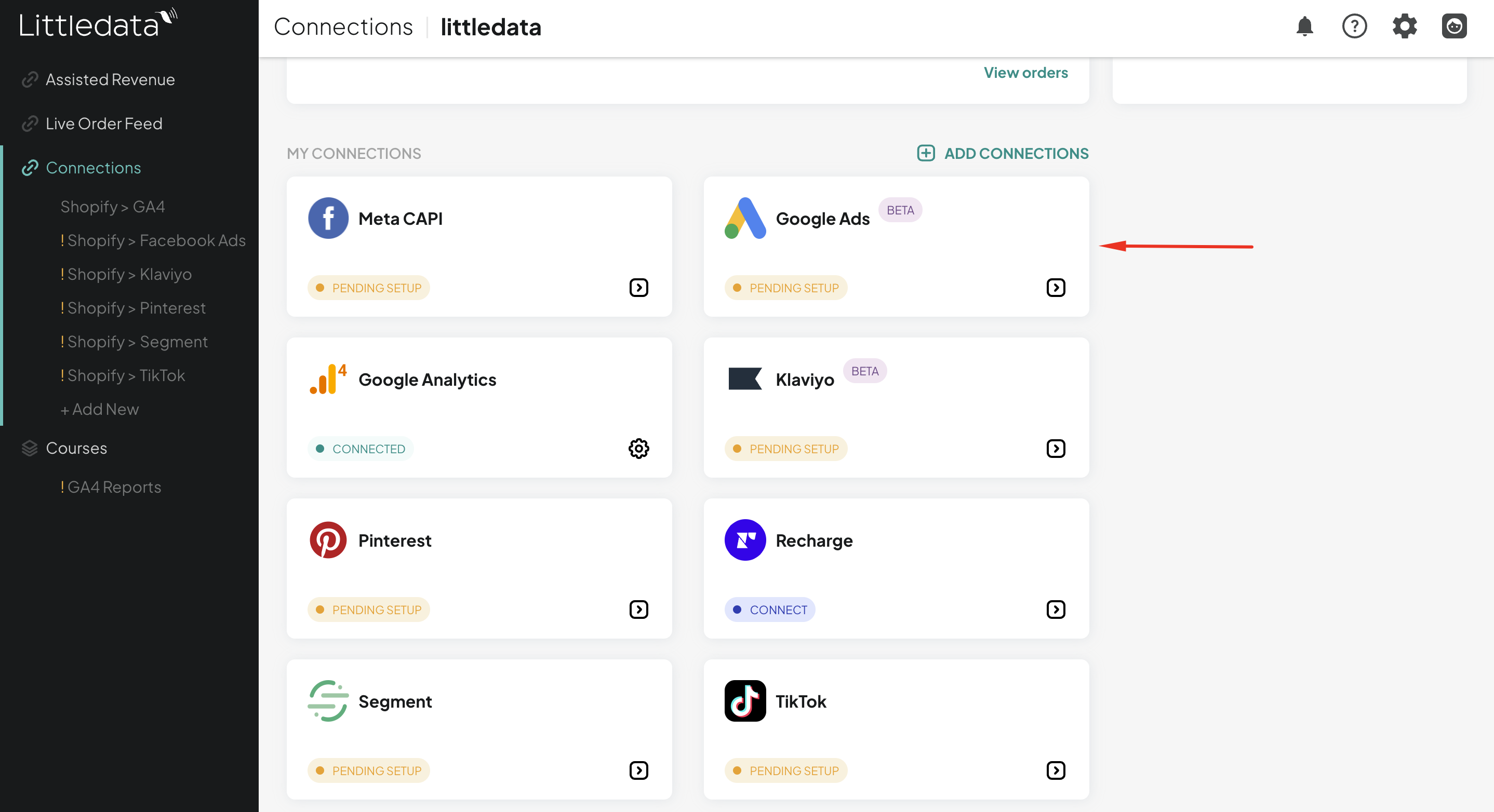Click the Klaviyo BETA tag

click(x=865, y=372)
